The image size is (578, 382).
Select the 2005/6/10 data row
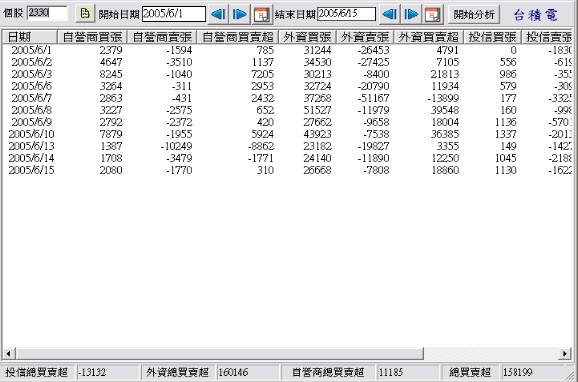pos(288,134)
